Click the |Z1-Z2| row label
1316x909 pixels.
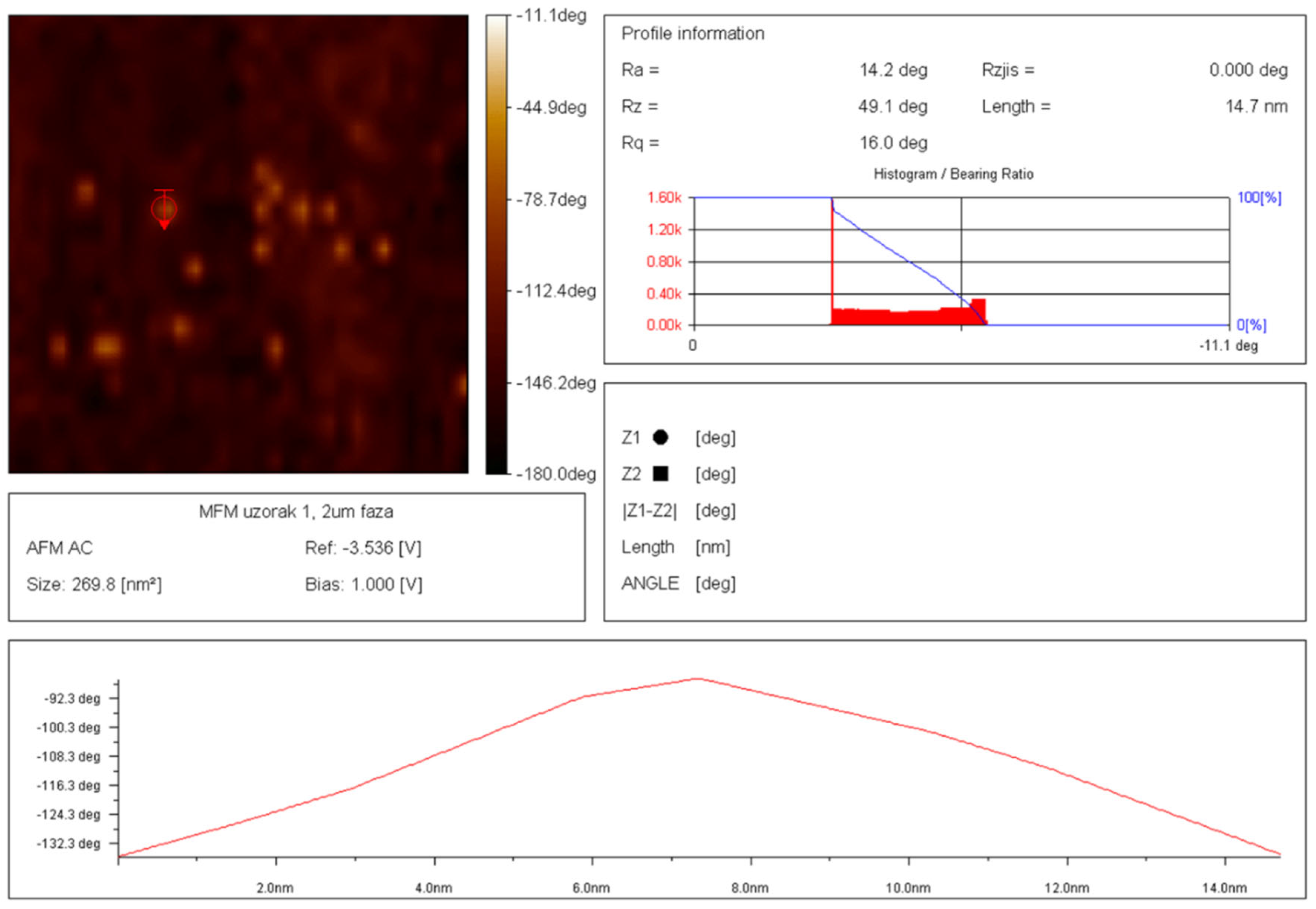pyautogui.click(x=649, y=511)
